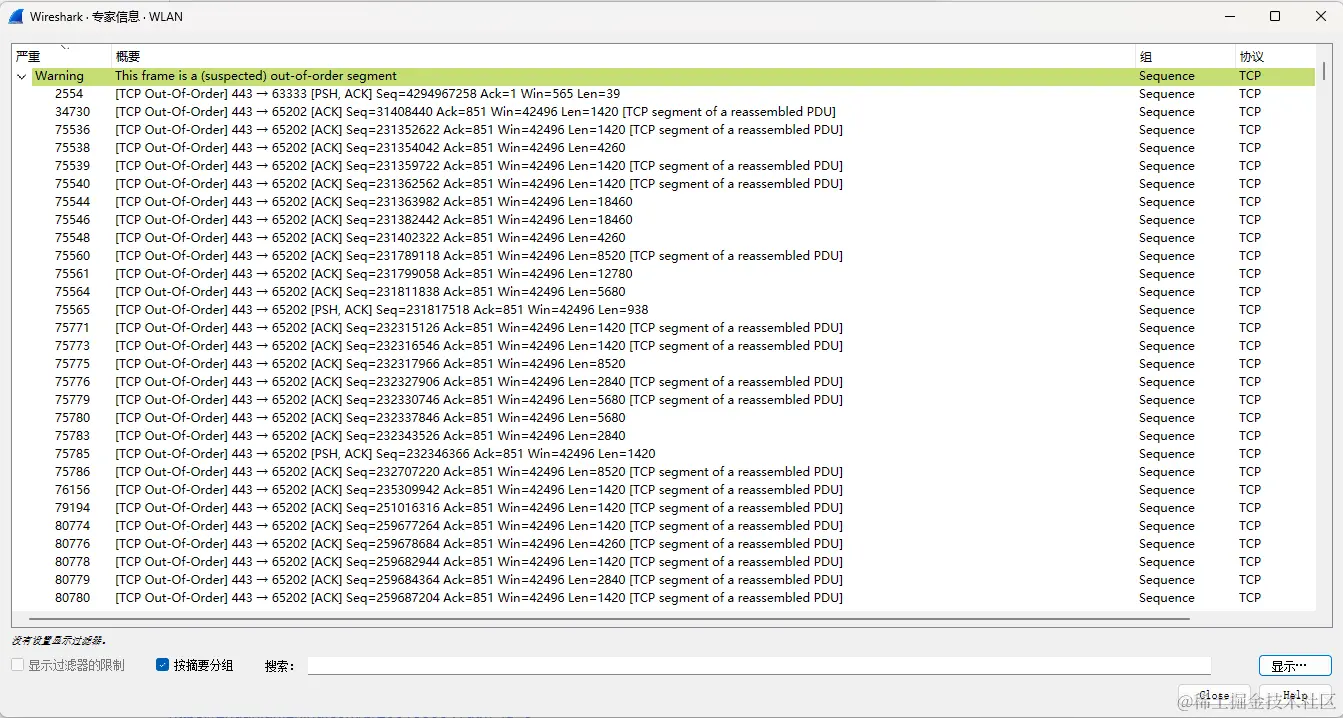Select packet 75783 row

(663, 436)
